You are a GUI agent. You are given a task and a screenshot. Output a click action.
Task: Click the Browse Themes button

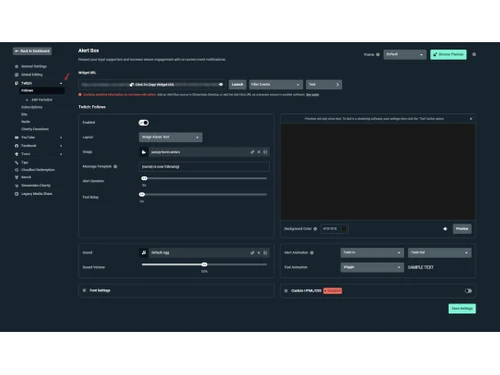coord(448,54)
